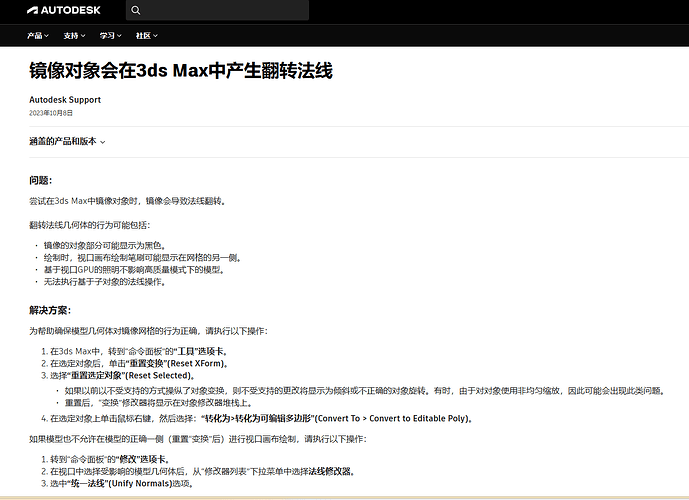Click the Autodesk Support author name
The image size is (689, 500).
click(x=65, y=100)
